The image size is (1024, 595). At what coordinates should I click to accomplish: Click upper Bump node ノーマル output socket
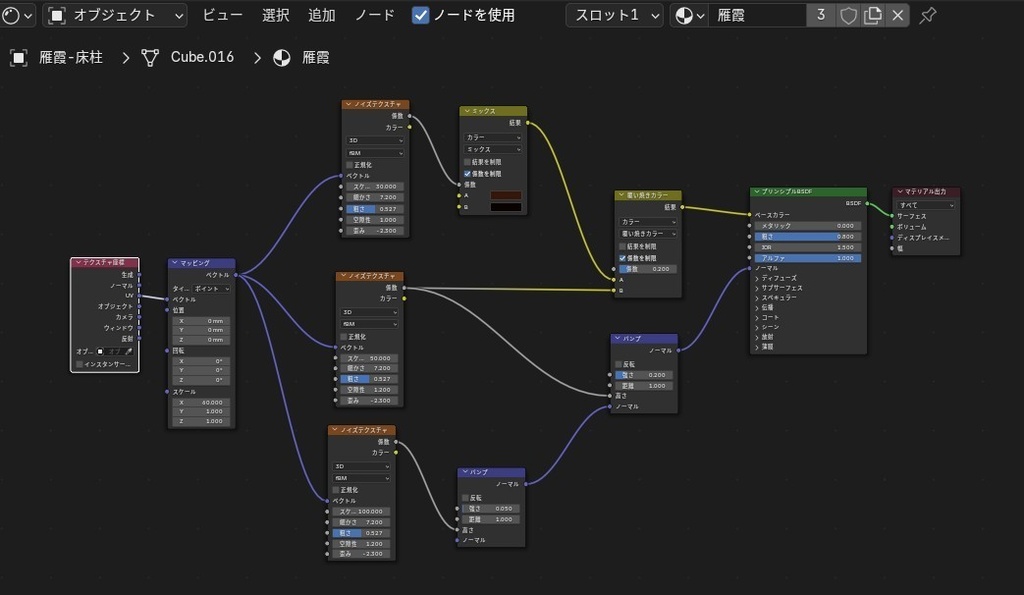(x=679, y=351)
